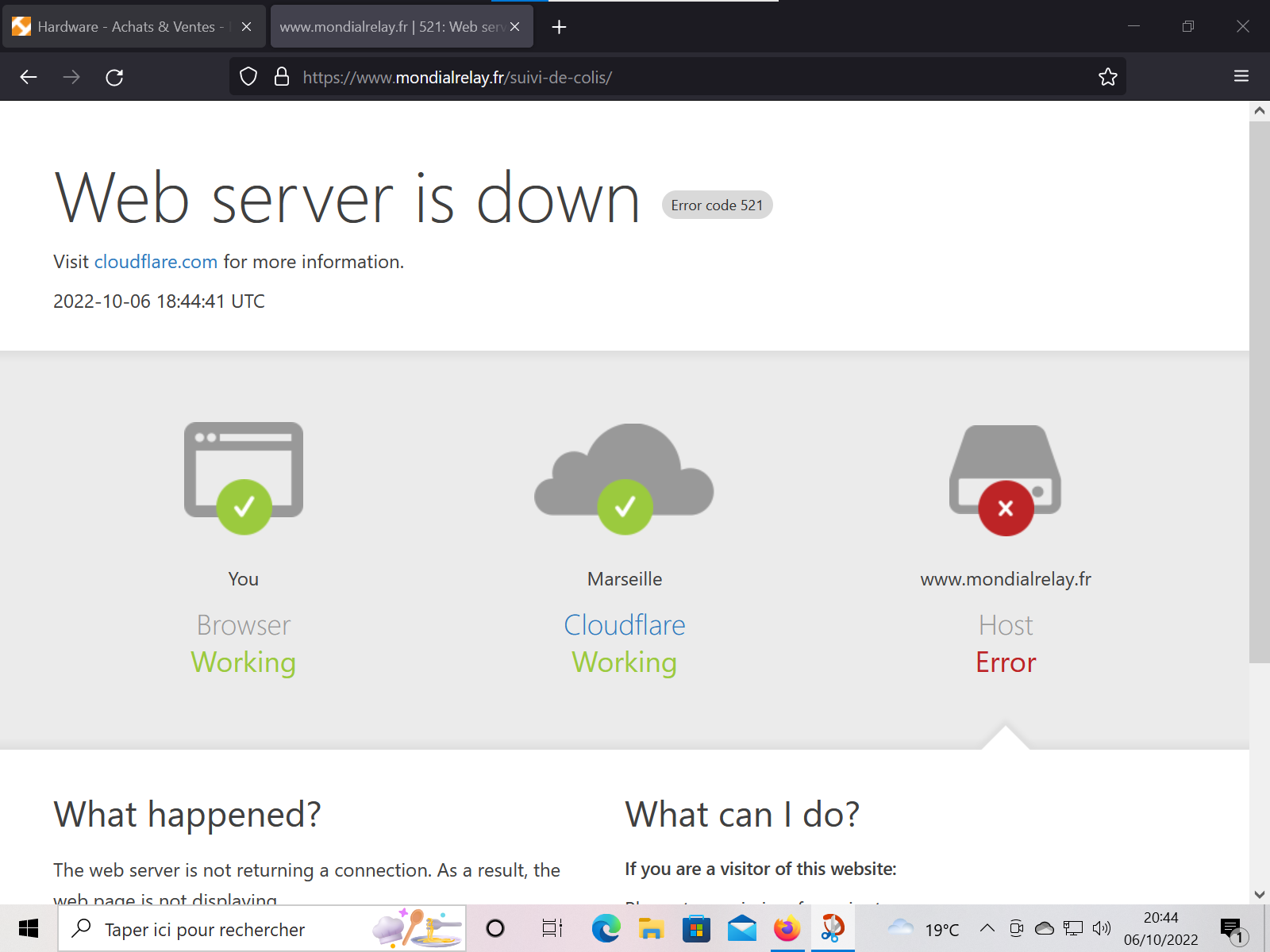Open Microsoft Edge from the taskbar

tap(606, 928)
